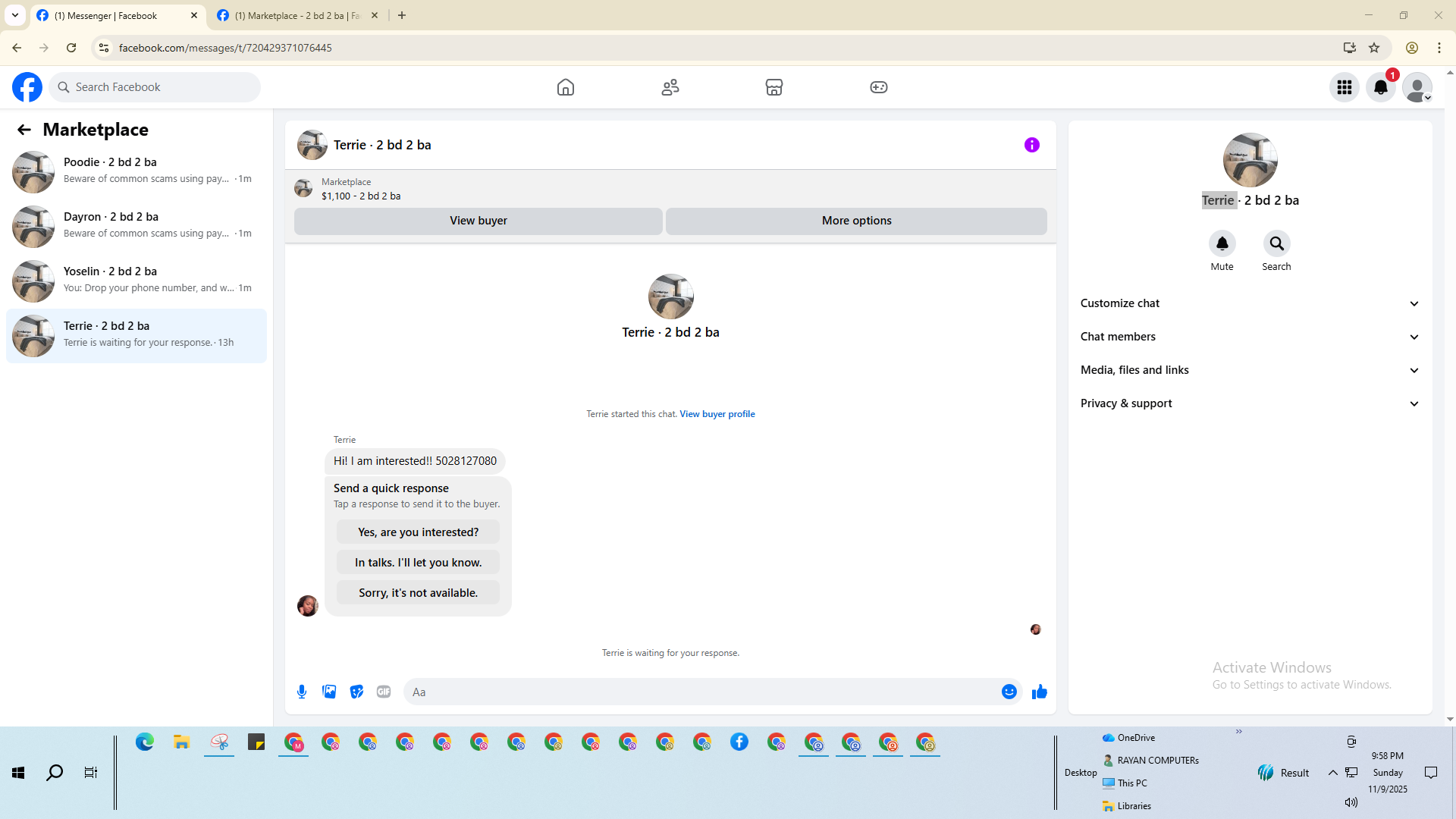Expand Media, files and links section
This screenshot has width=1456, height=819.
click(1250, 370)
